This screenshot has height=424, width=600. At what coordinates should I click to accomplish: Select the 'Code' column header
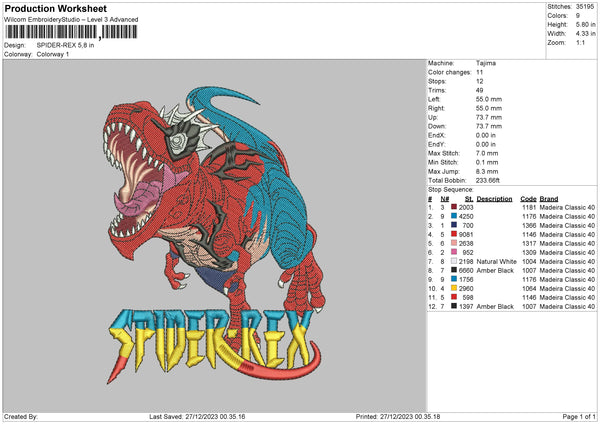click(x=528, y=199)
